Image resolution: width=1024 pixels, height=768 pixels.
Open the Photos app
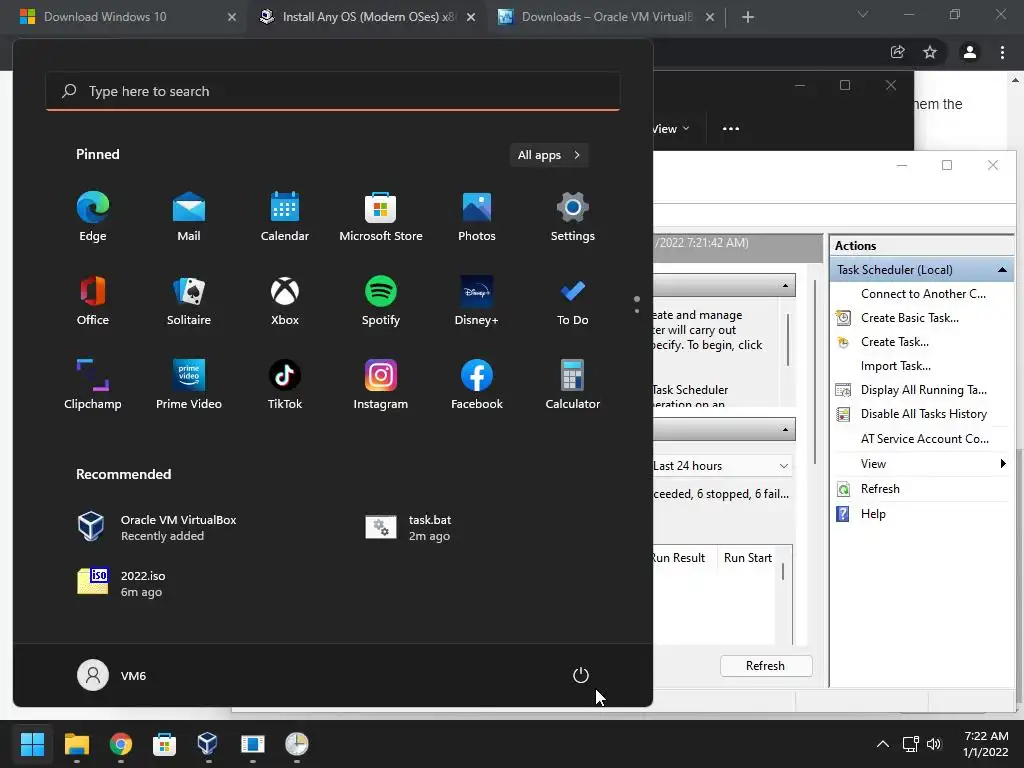click(477, 217)
